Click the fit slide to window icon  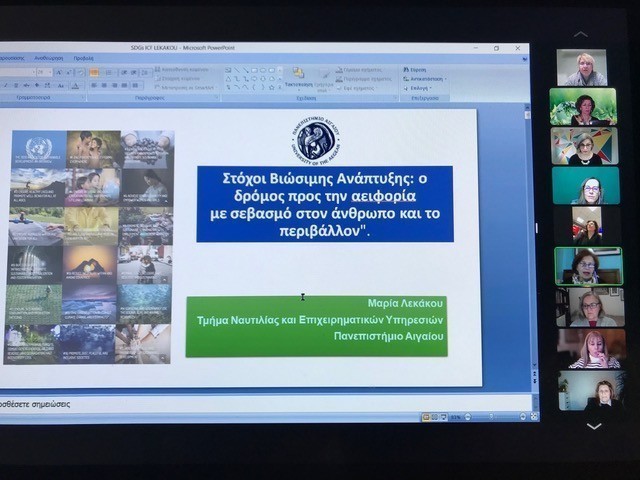532,416
